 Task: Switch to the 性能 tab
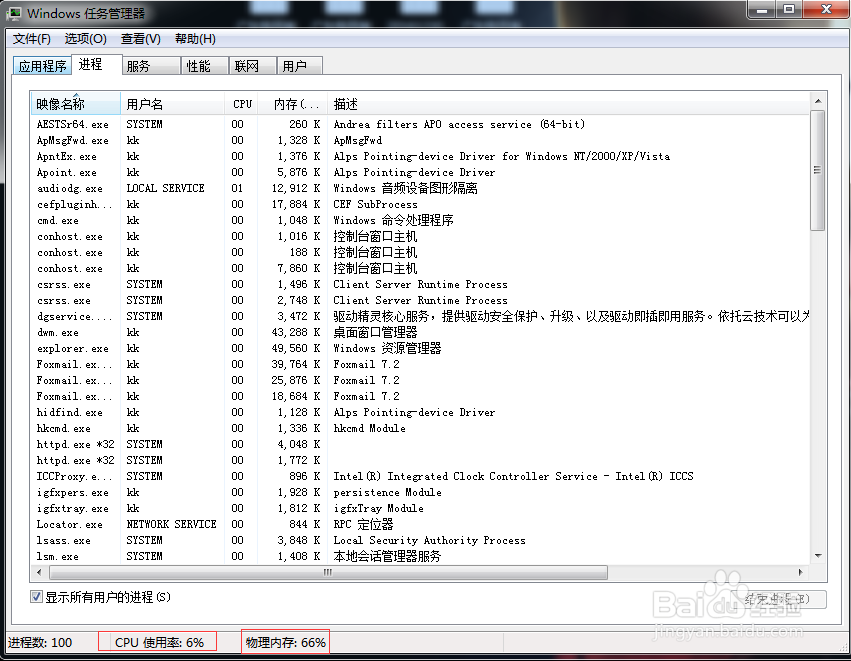click(204, 66)
